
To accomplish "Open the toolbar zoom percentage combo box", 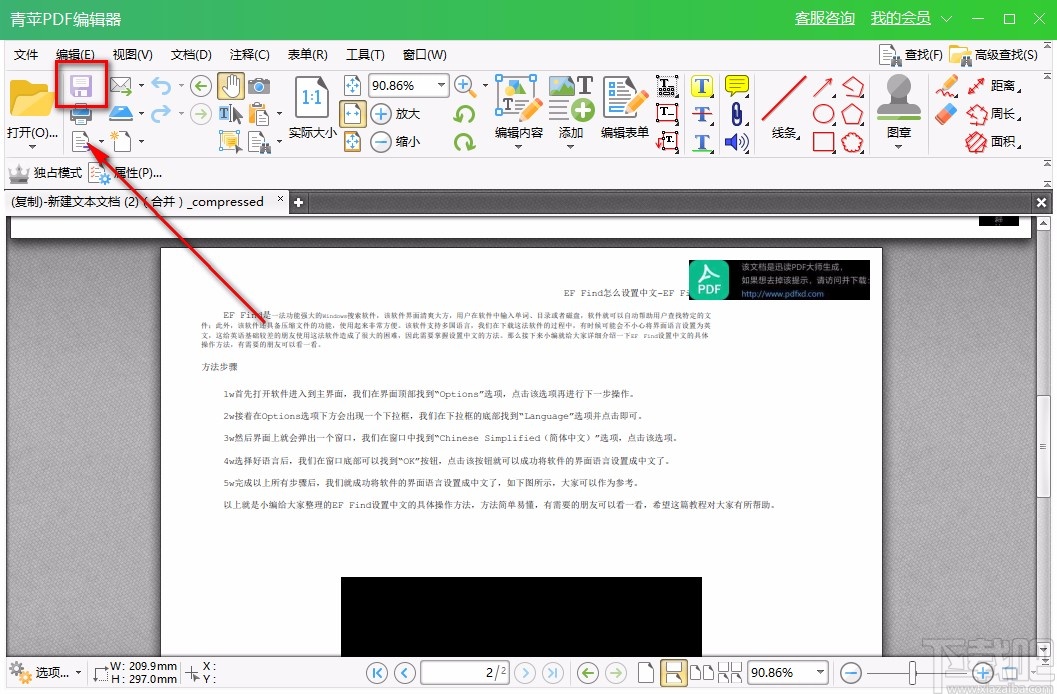I will (409, 86).
